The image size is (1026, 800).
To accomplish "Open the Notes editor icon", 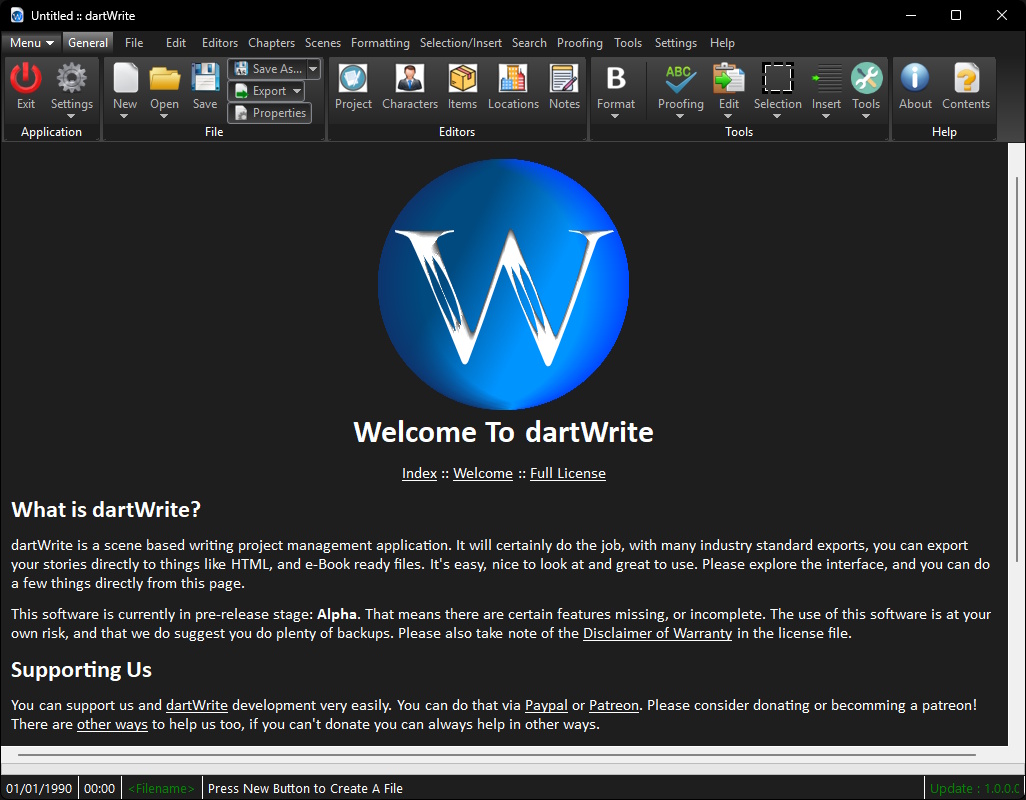I will (x=564, y=79).
